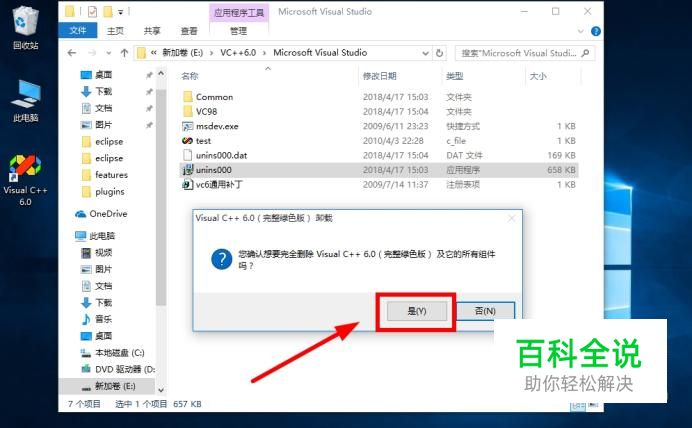Sort files by 名称 column
This screenshot has height=428, width=692.
point(190,76)
